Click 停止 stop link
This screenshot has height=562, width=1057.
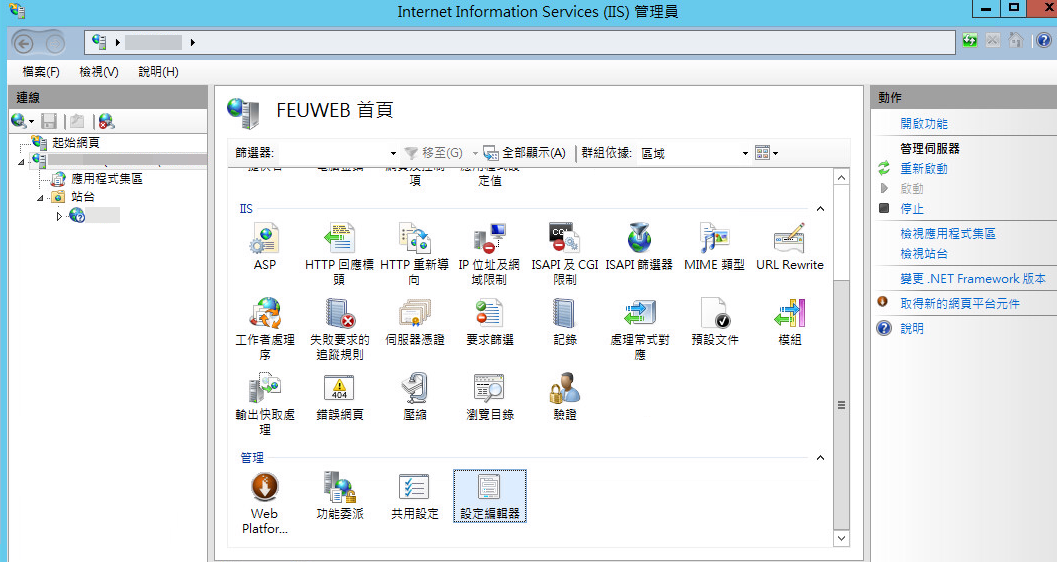[911, 209]
